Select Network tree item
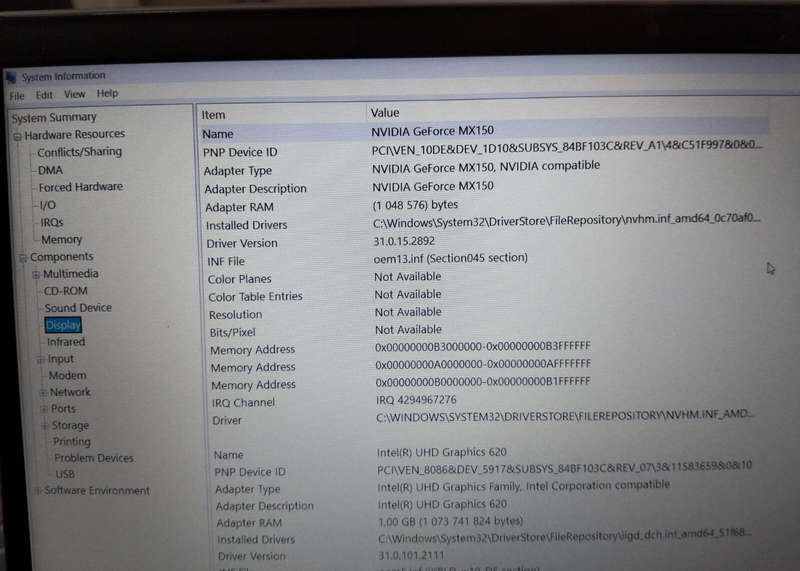This screenshot has height=571, width=800. pos(70,392)
